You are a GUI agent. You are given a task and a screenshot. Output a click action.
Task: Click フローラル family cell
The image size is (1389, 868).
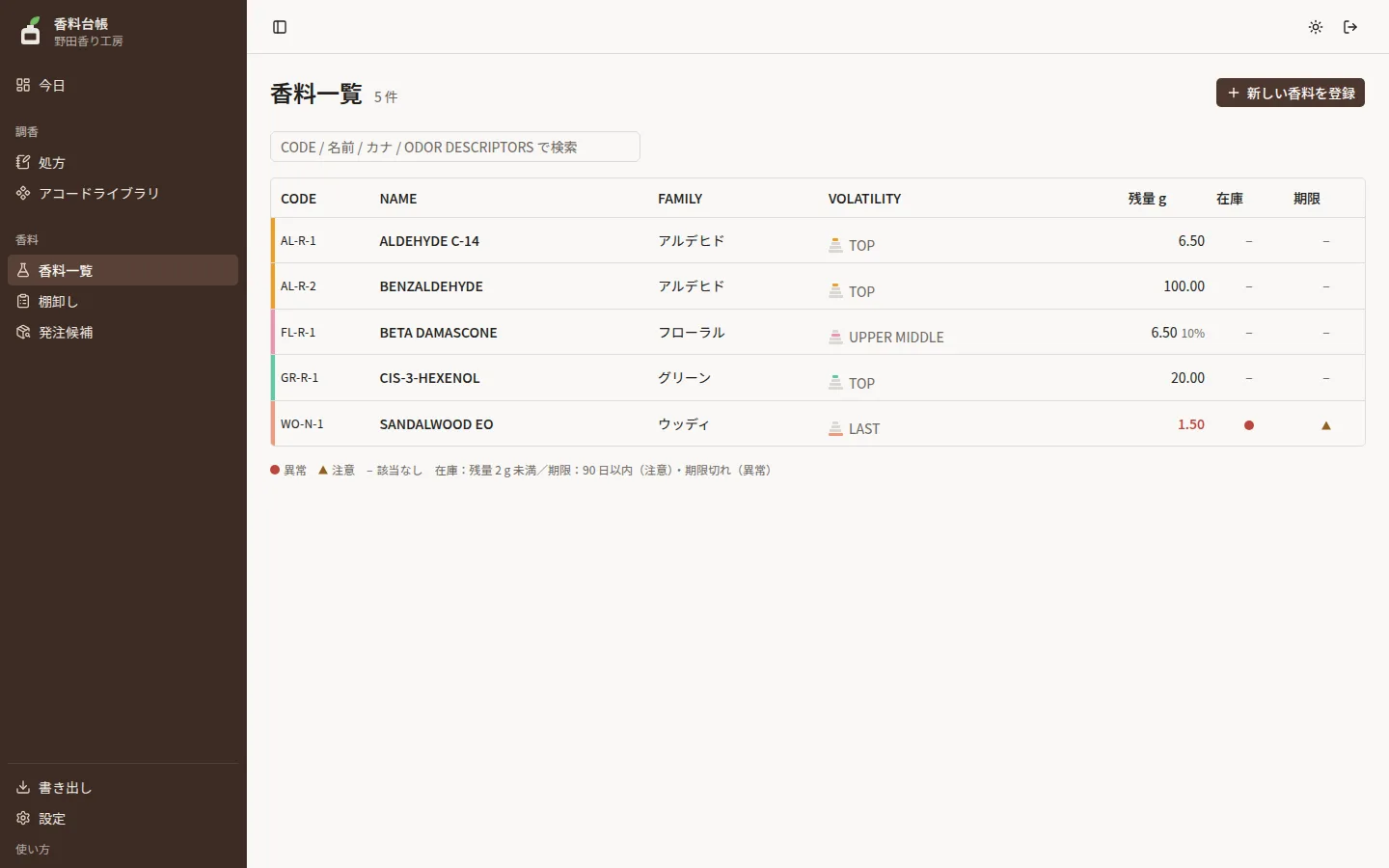[691, 333]
